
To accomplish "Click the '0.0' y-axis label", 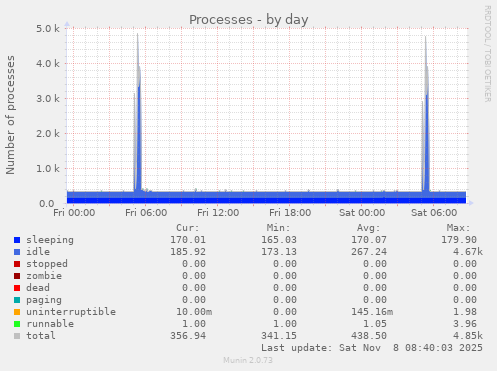I will coord(47,204).
